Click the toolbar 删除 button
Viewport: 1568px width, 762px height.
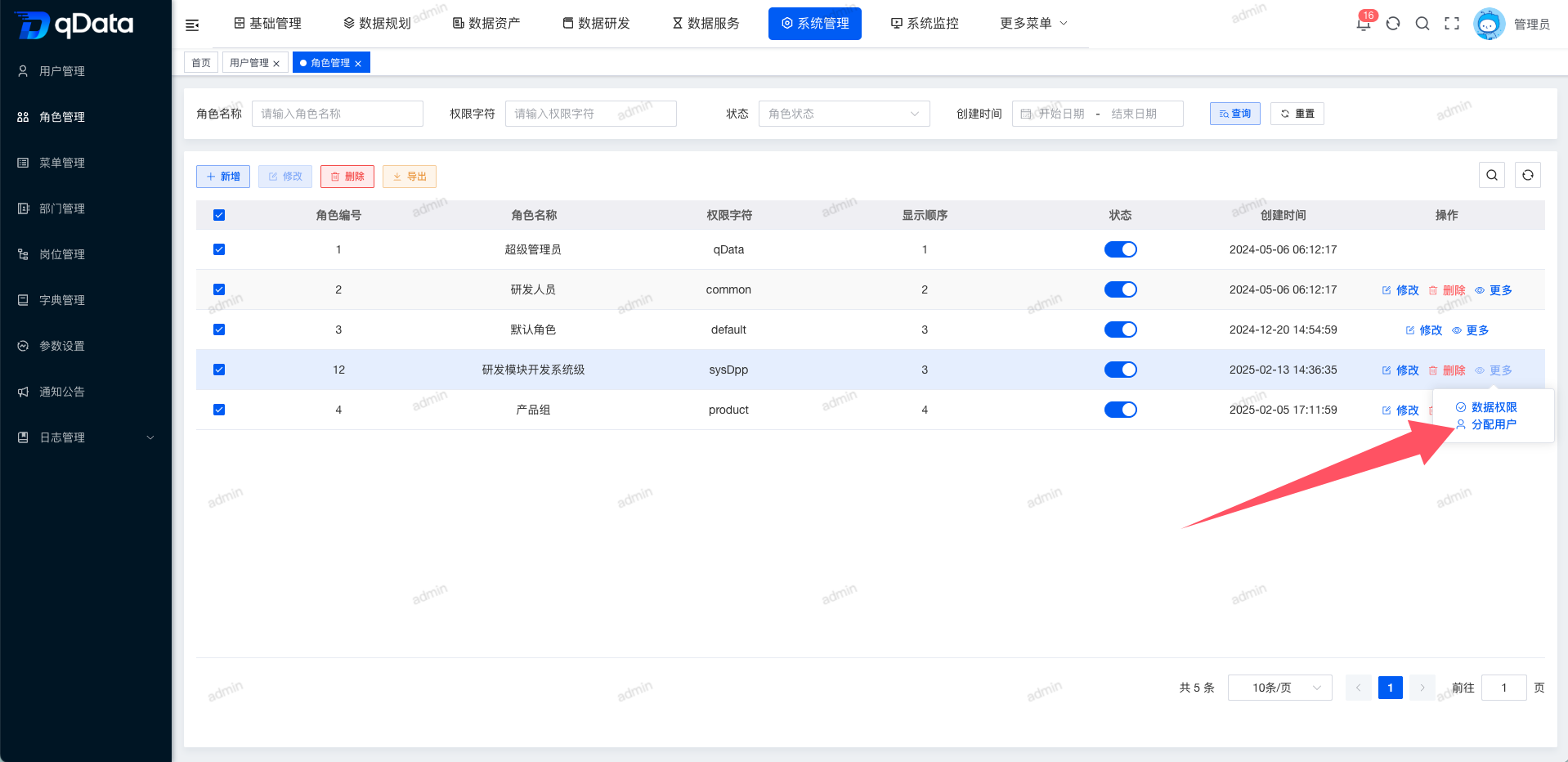point(347,177)
